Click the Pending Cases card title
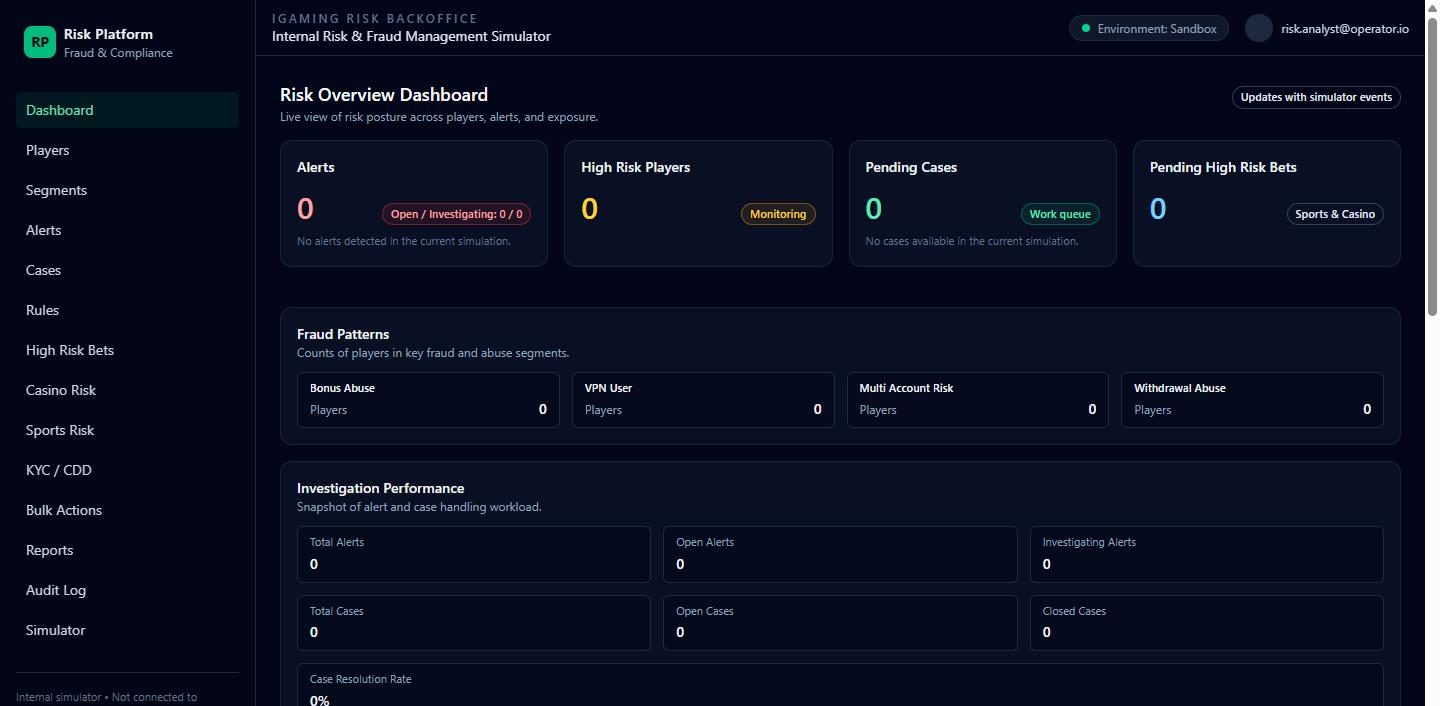The height and width of the screenshot is (706, 1440). [911, 167]
